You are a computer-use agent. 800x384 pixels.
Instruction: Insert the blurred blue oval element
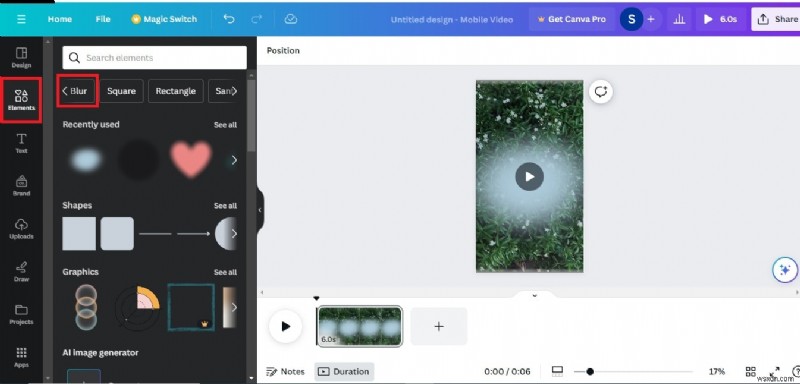pyautogui.click(x=86, y=160)
